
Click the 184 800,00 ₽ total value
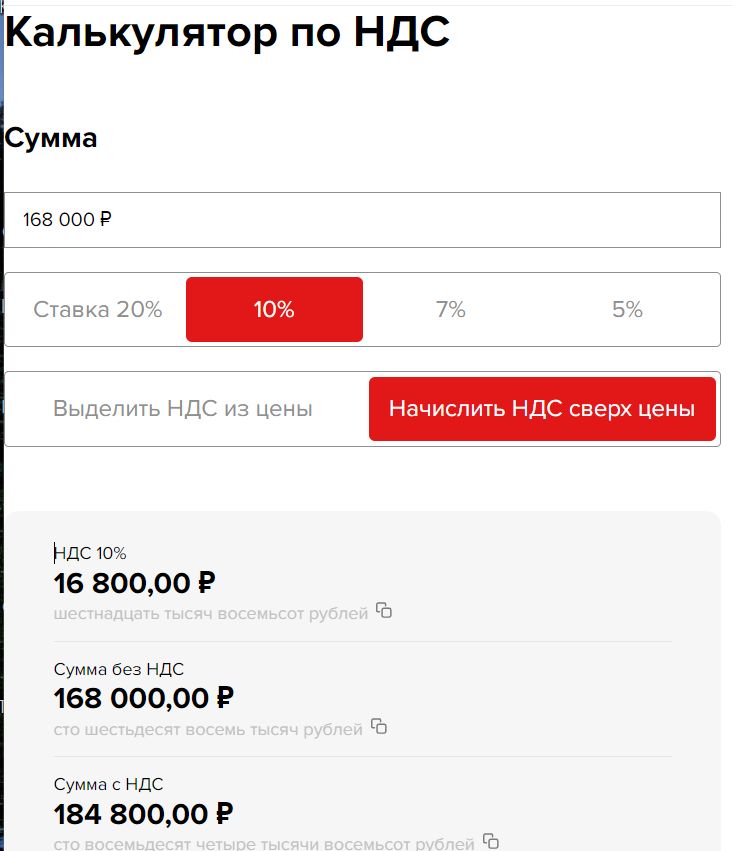click(x=144, y=813)
